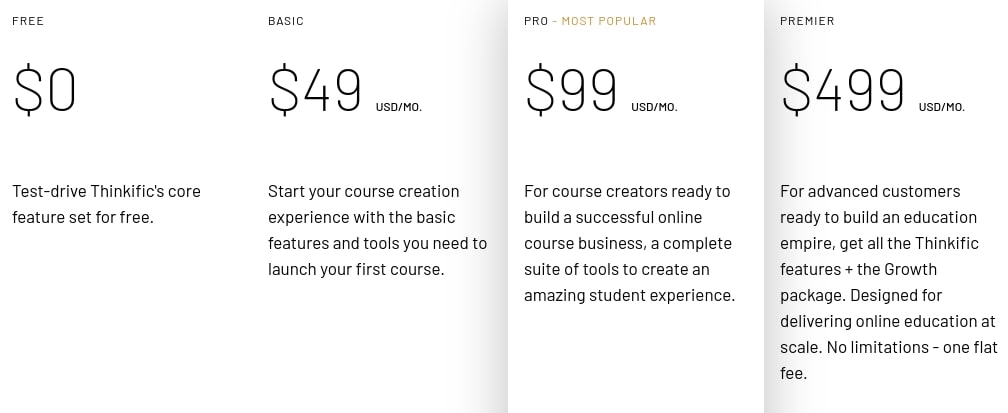Click the FREE plan heading
The height and width of the screenshot is (413, 1008).
coord(27,21)
